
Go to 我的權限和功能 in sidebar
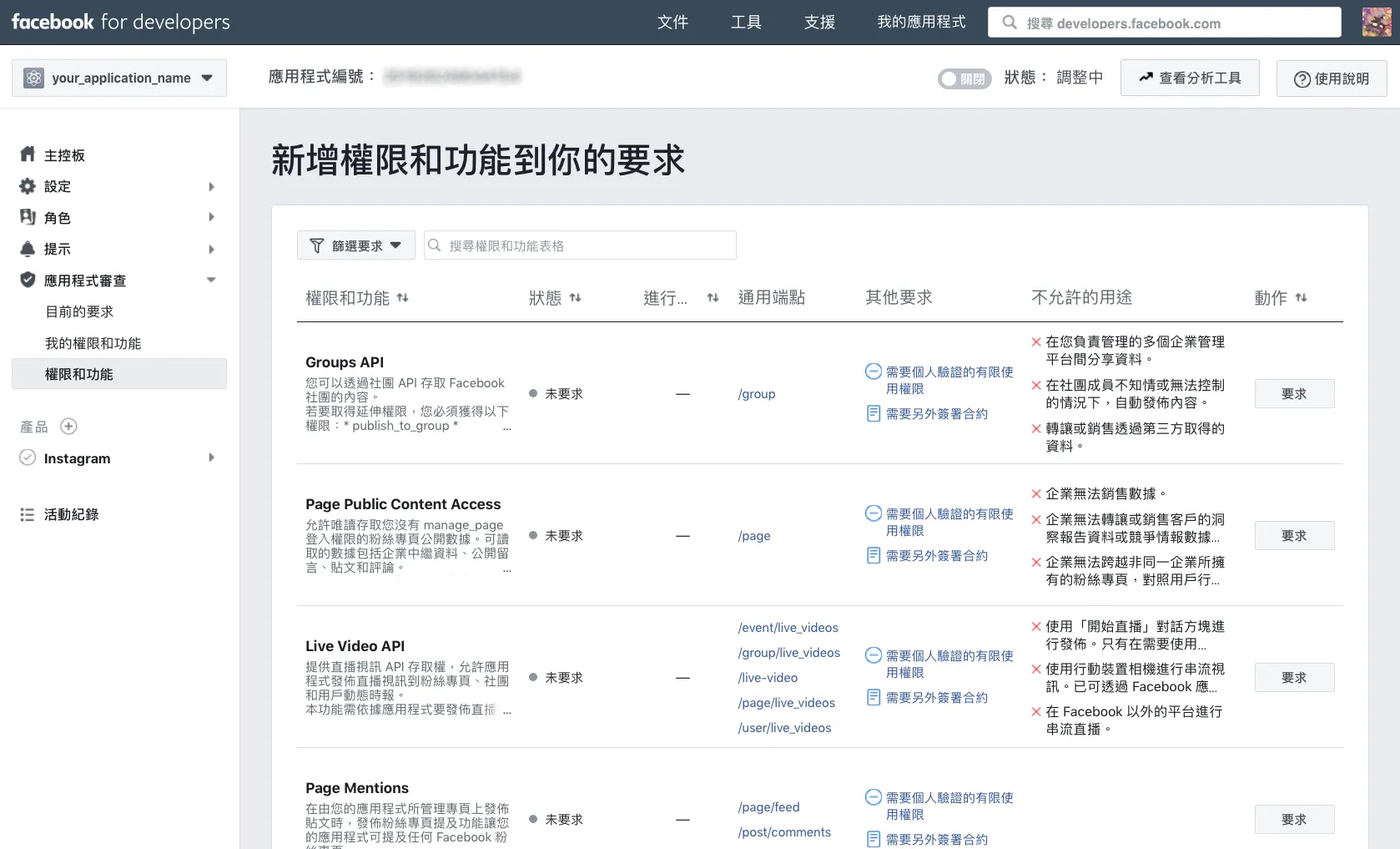tap(93, 343)
